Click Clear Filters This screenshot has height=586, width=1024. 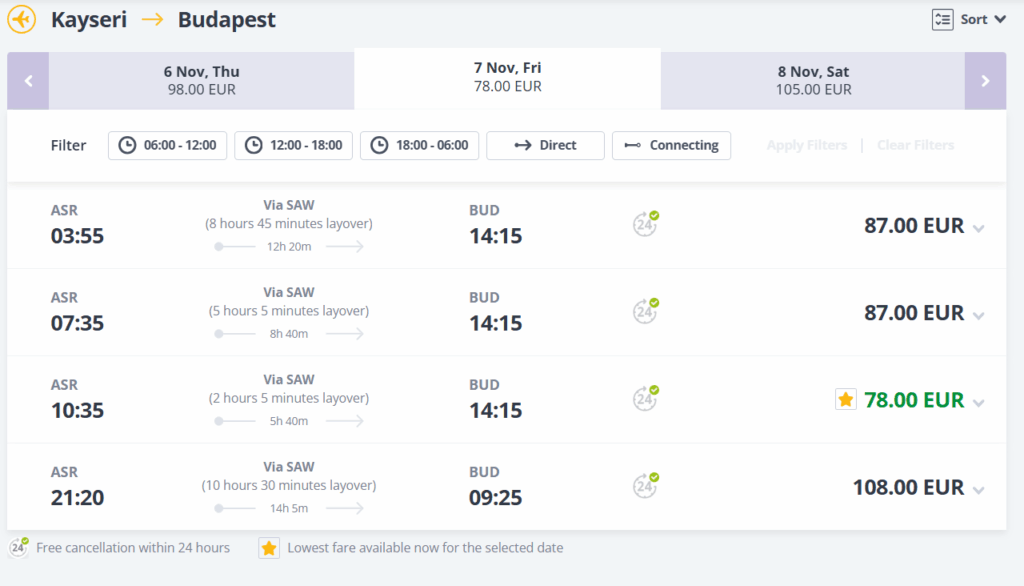point(915,145)
